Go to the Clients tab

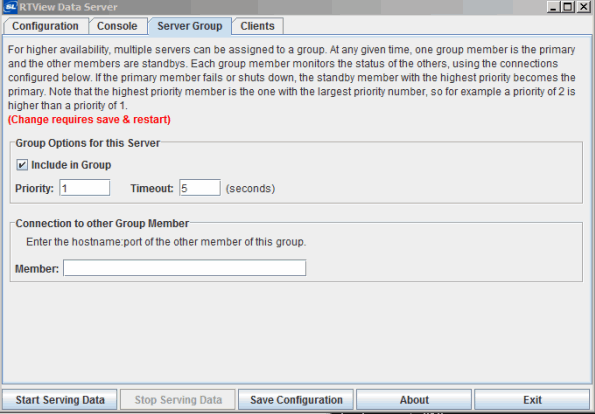point(257,26)
